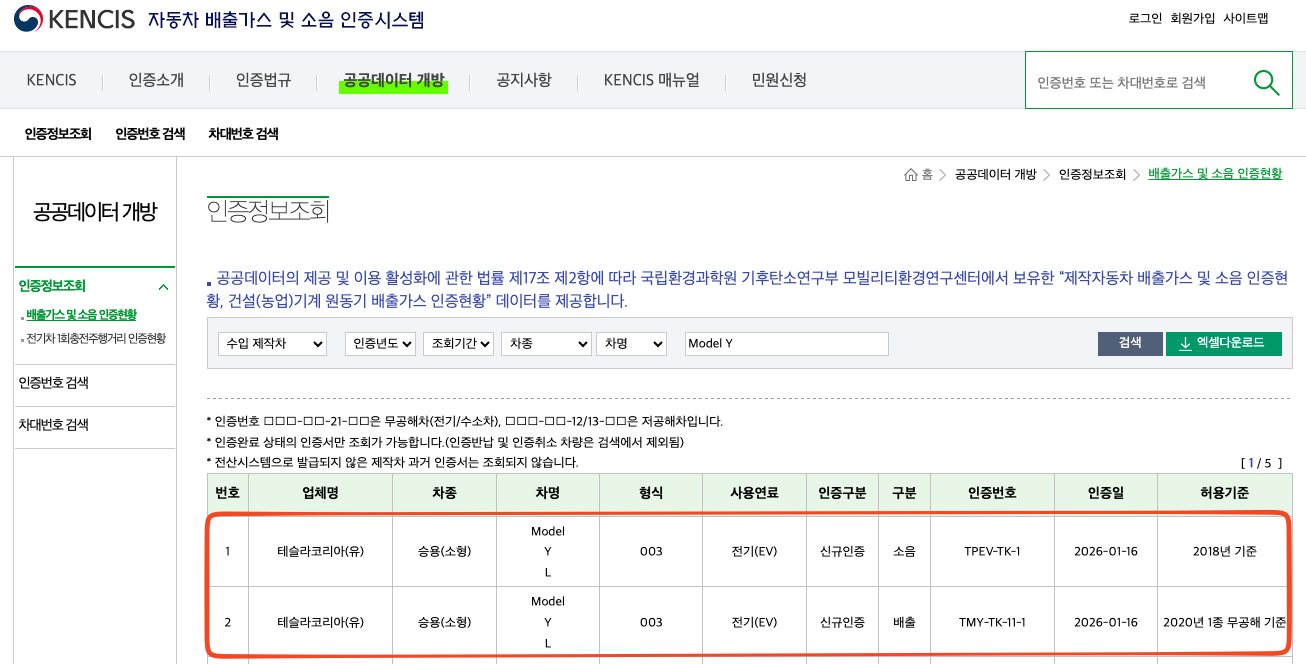Click the KENCIS logo emblem

28,19
